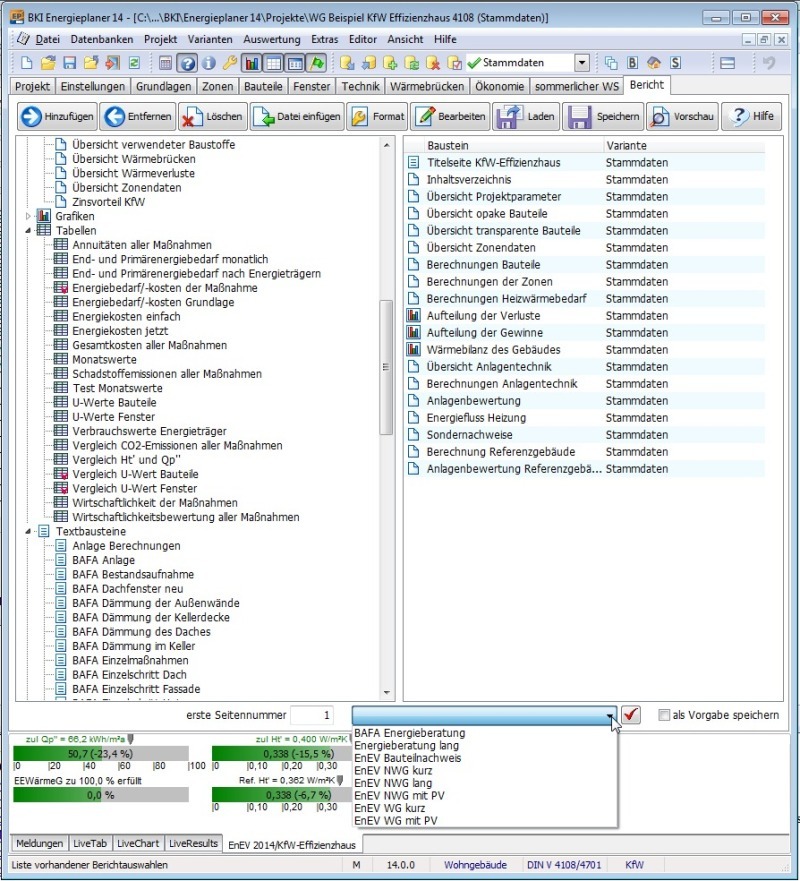Select 'EnEV WG kurz' from dropdown list
This screenshot has height=881, width=800.
click(389, 808)
